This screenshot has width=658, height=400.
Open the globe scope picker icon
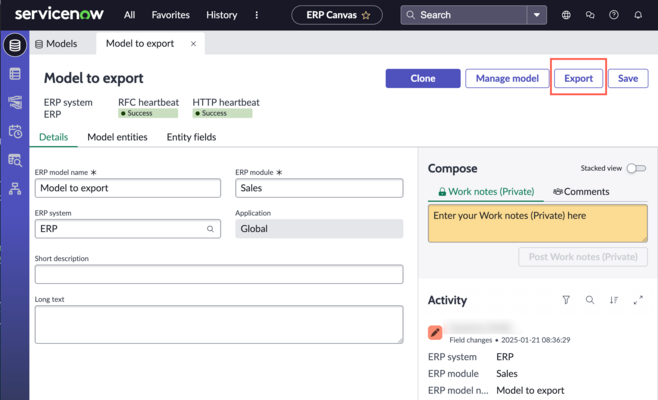566,15
